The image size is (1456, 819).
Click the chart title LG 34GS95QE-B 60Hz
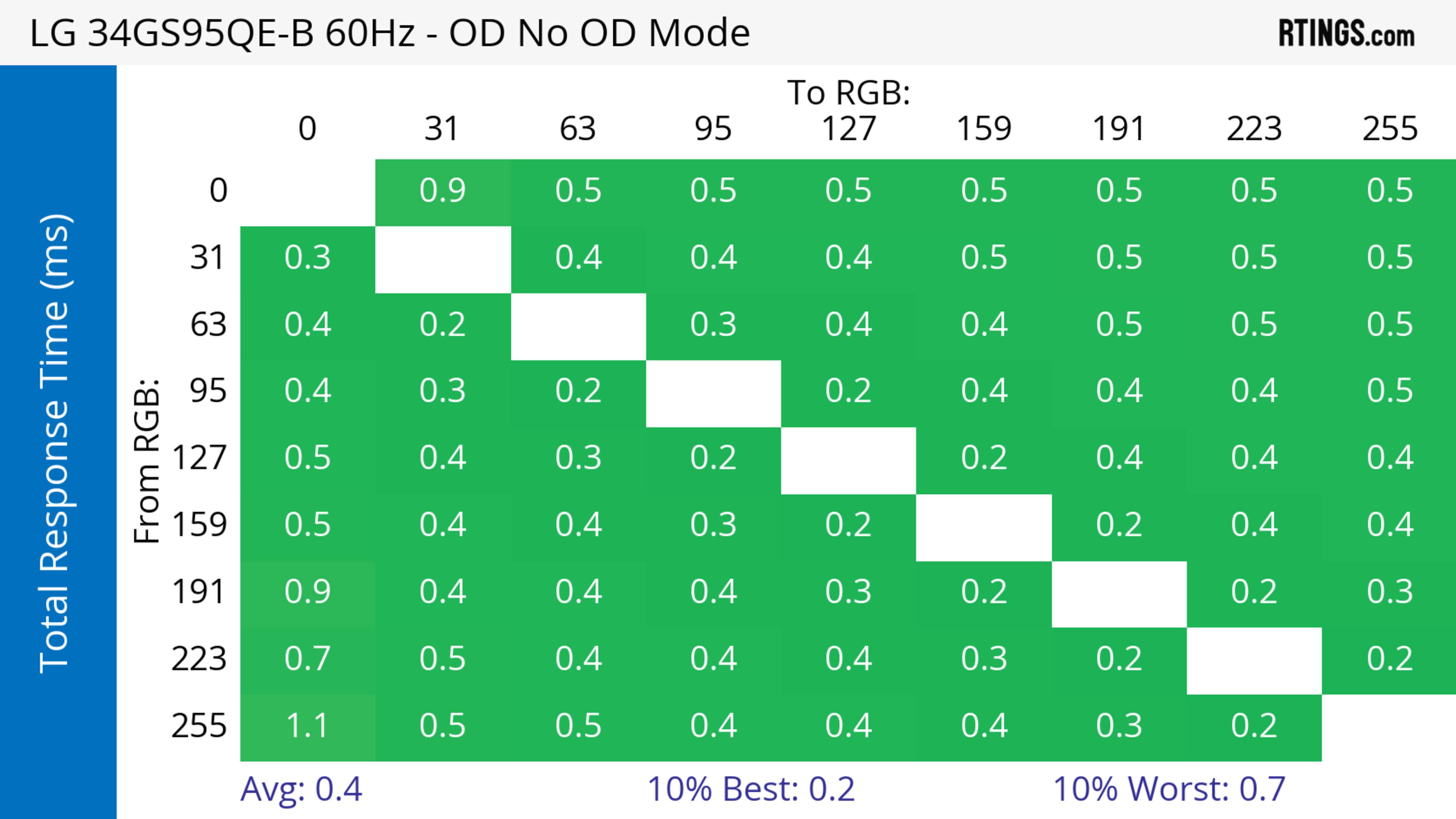[x=390, y=33]
